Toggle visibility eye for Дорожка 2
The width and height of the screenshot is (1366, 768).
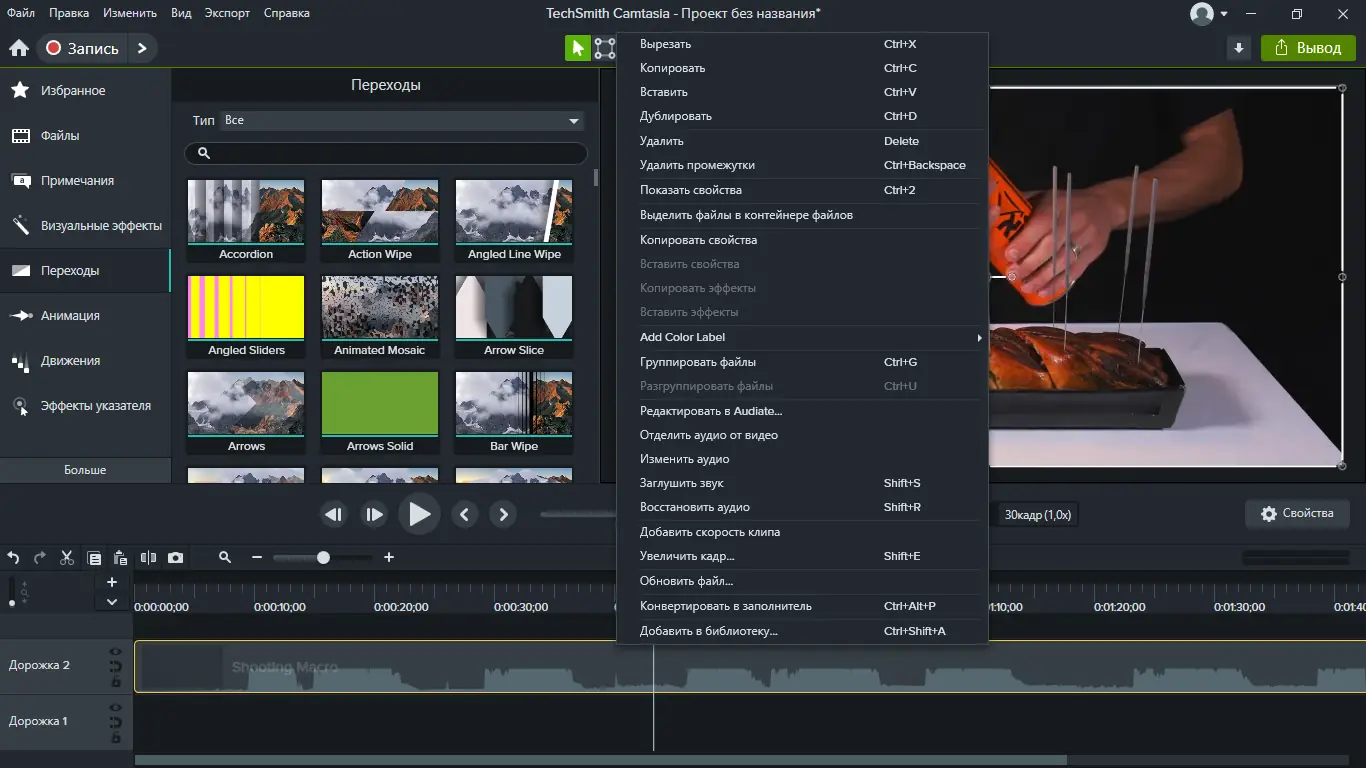point(116,652)
